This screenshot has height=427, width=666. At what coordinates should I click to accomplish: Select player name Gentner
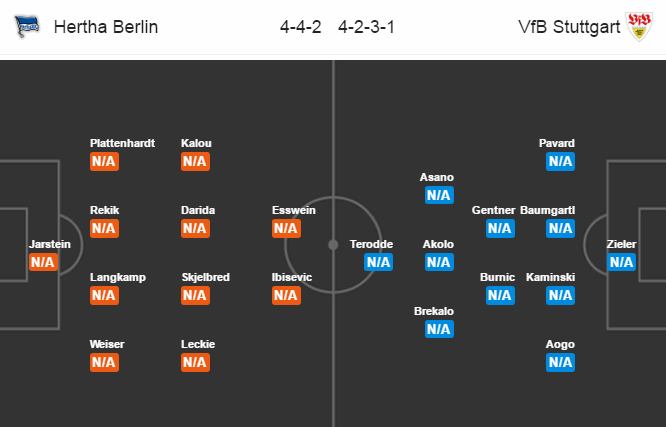tap(493, 210)
